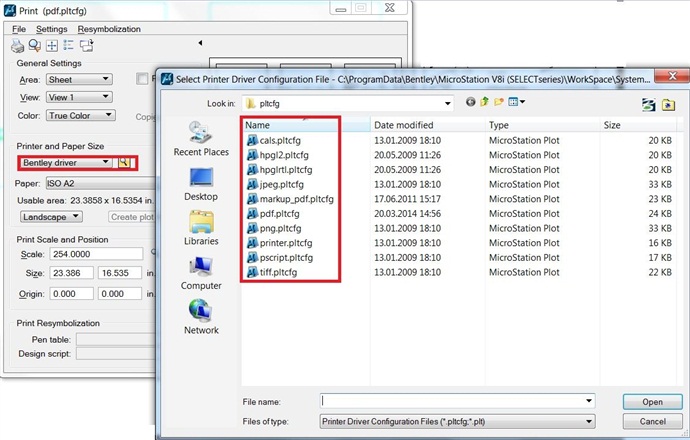Click the Up One Level folder icon
The image size is (690, 440).
[x=483, y=102]
